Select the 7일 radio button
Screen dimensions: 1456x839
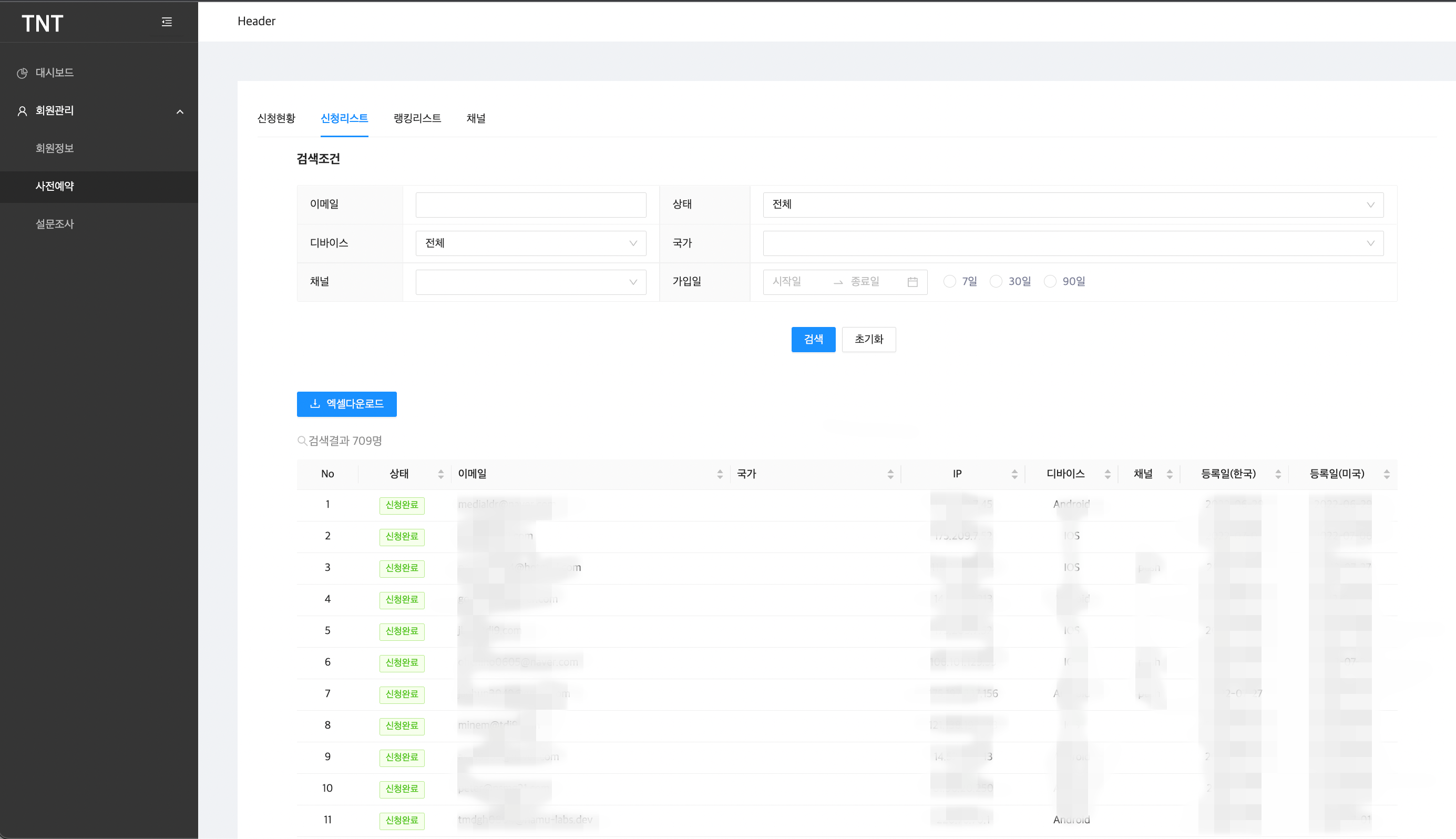tap(949, 281)
